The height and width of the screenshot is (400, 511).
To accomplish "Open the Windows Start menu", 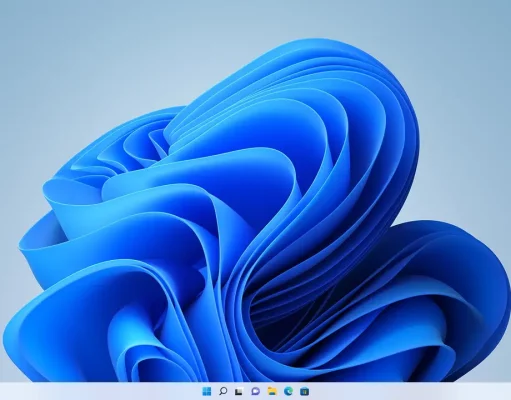I will pyautogui.click(x=207, y=391).
